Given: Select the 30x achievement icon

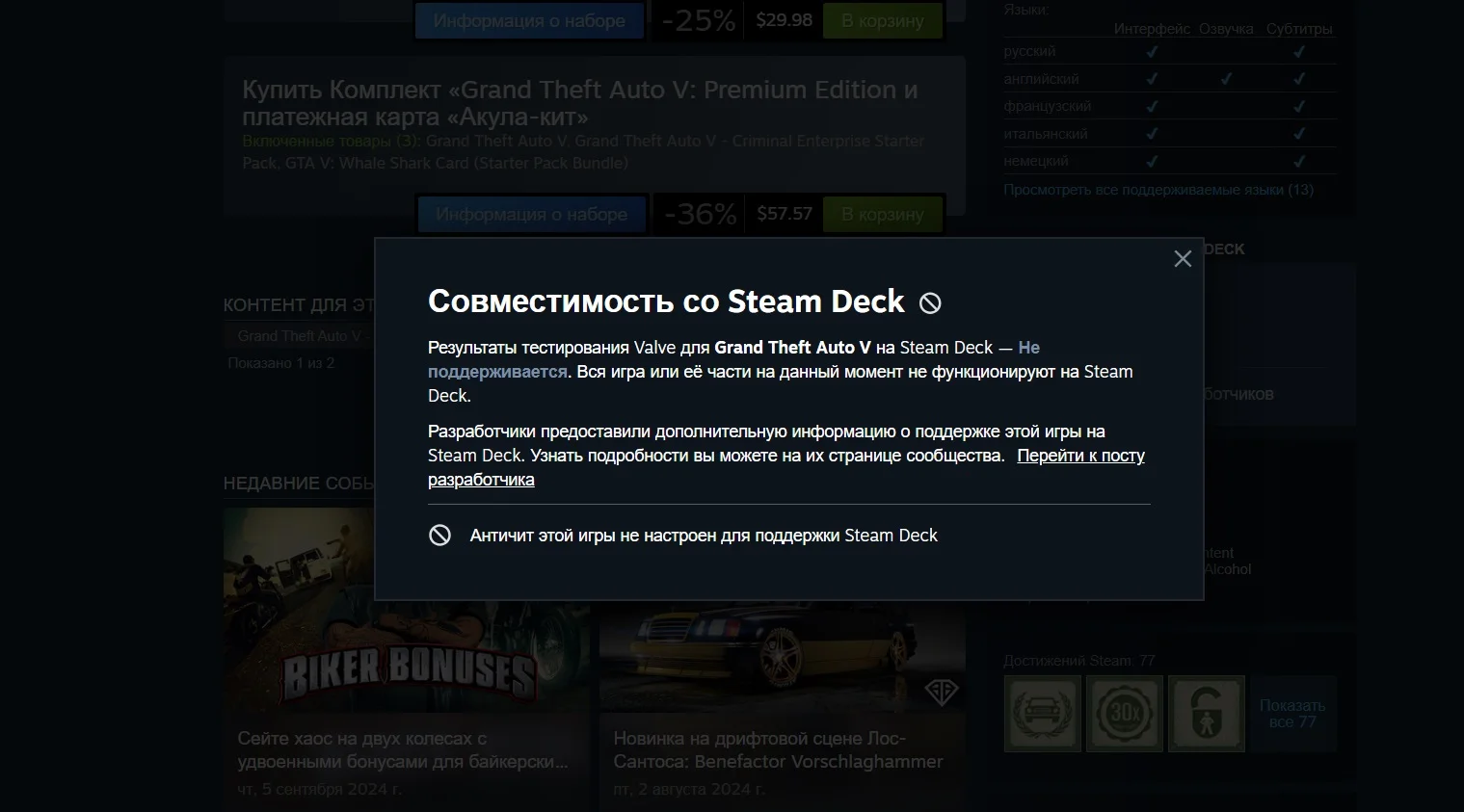Looking at the screenshot, I should pos(1124,714).
